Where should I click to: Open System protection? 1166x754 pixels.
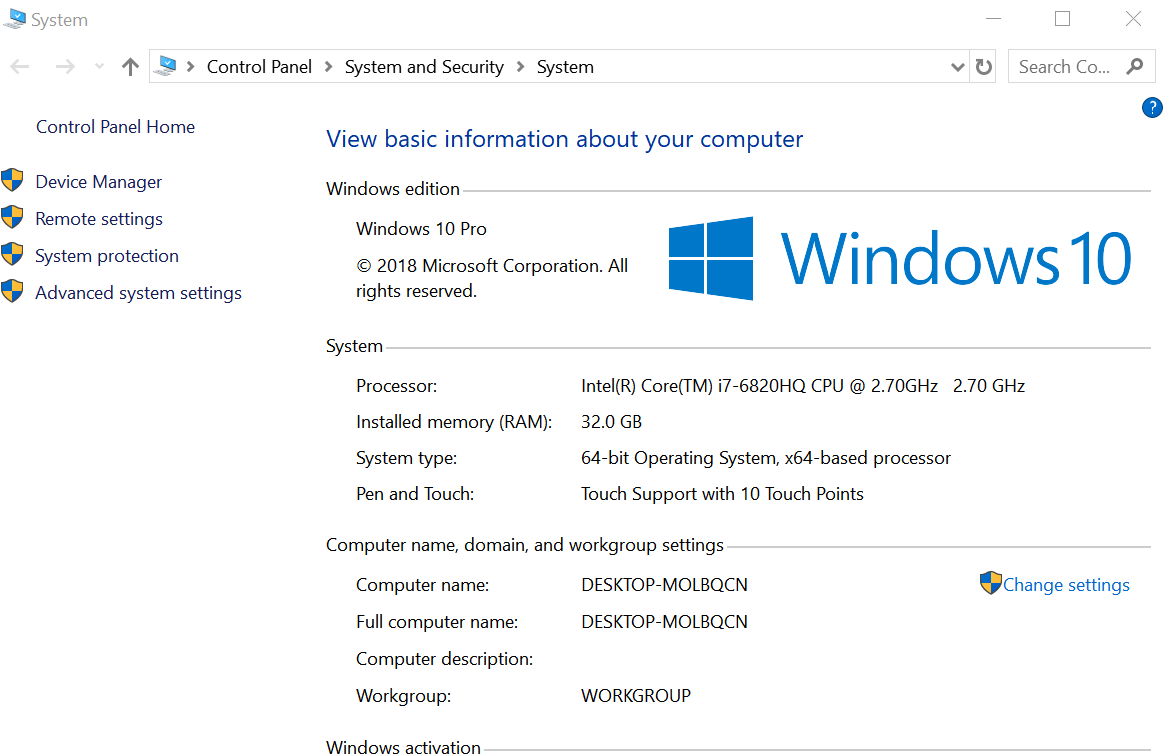(107, 256)
